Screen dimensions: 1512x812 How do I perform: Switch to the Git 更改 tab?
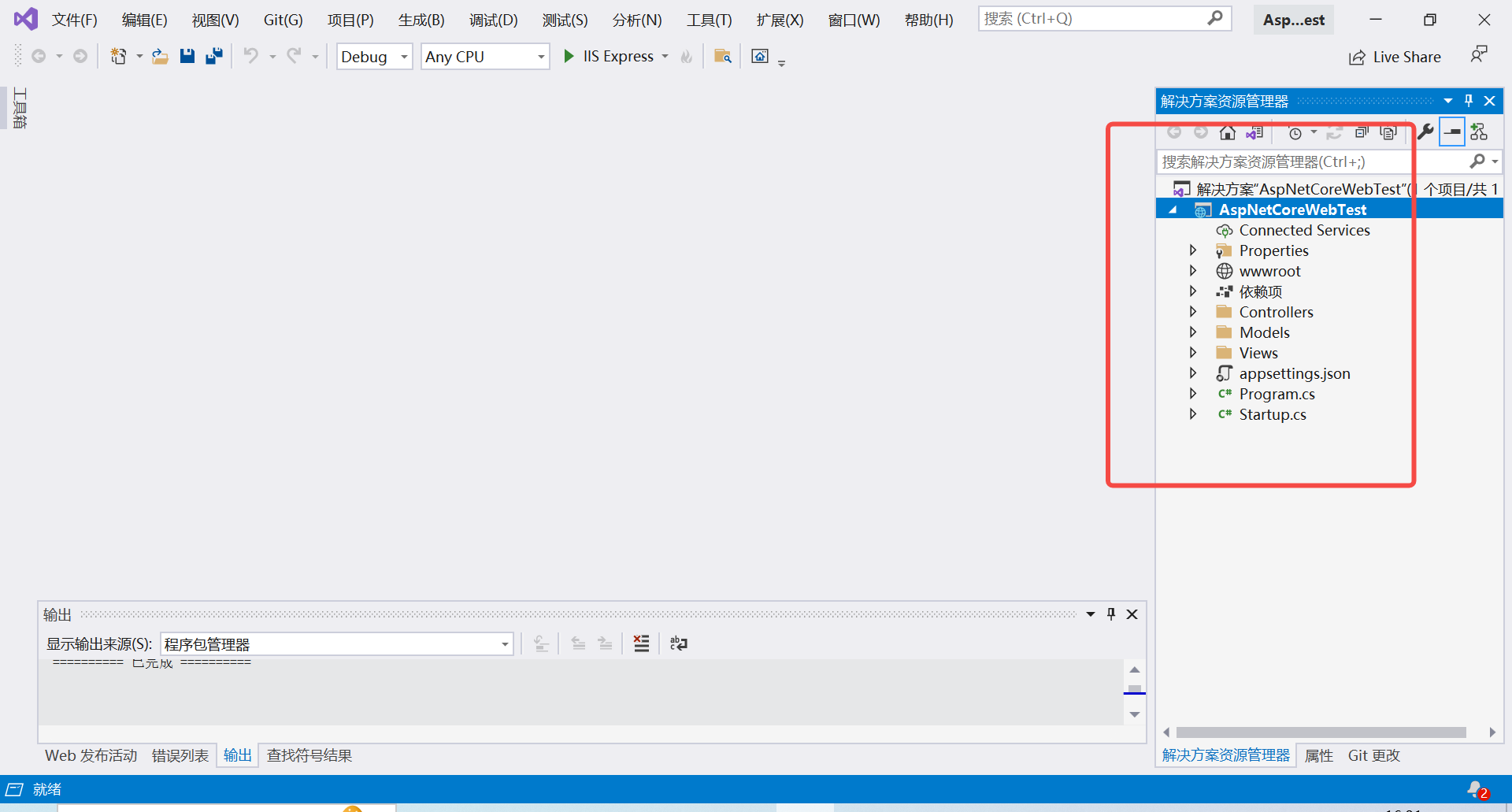click(1374, 755)
